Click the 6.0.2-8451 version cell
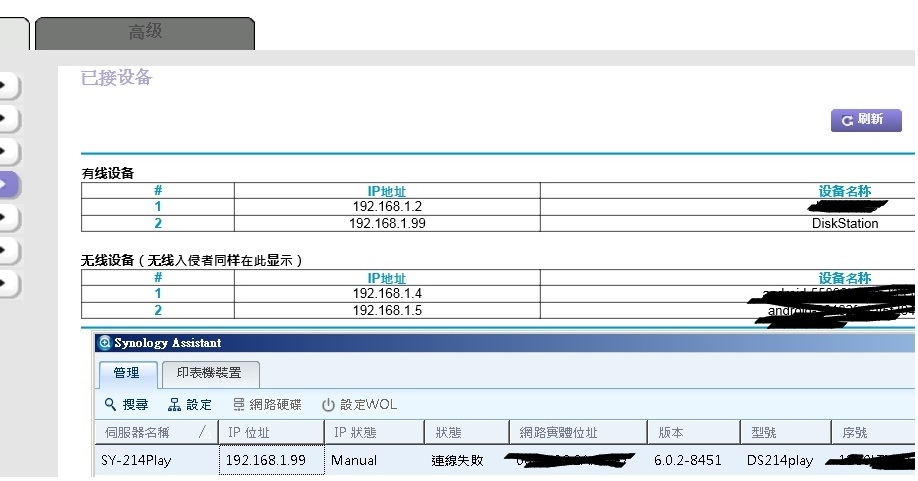This screenshot has width=918, height=481. 687,461
